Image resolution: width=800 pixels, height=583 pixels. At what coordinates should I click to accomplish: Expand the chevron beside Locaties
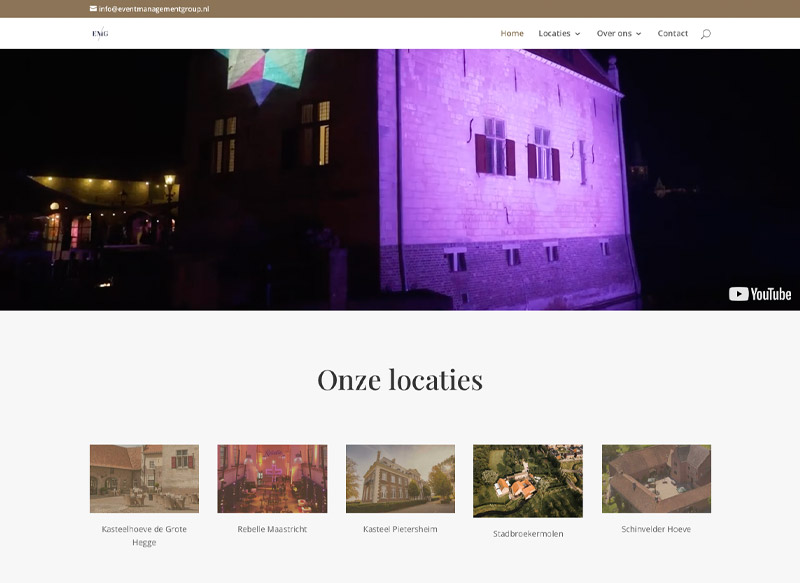click(578, 34)
